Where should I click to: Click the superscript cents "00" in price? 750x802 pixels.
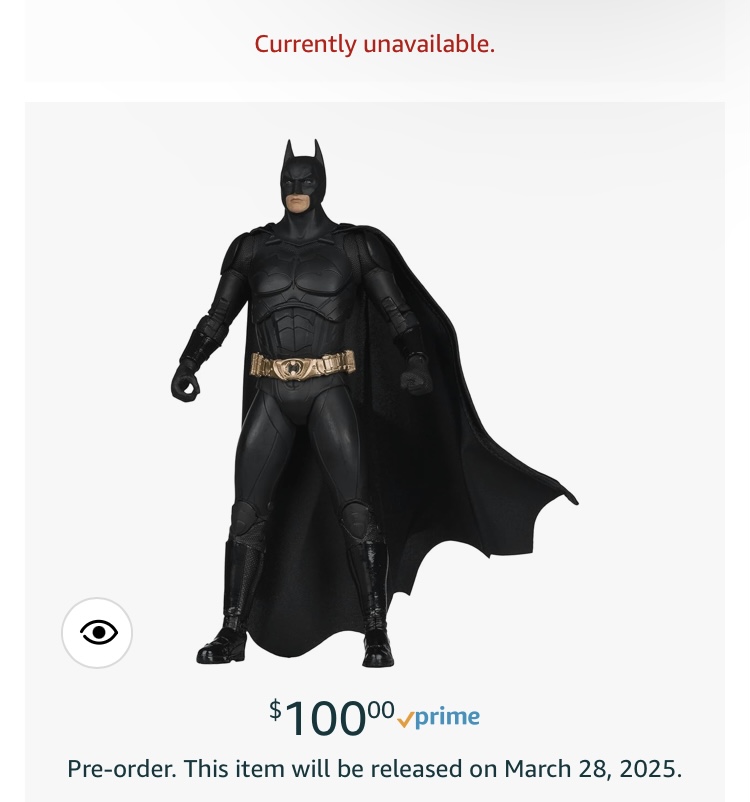(x=380, y=709)
